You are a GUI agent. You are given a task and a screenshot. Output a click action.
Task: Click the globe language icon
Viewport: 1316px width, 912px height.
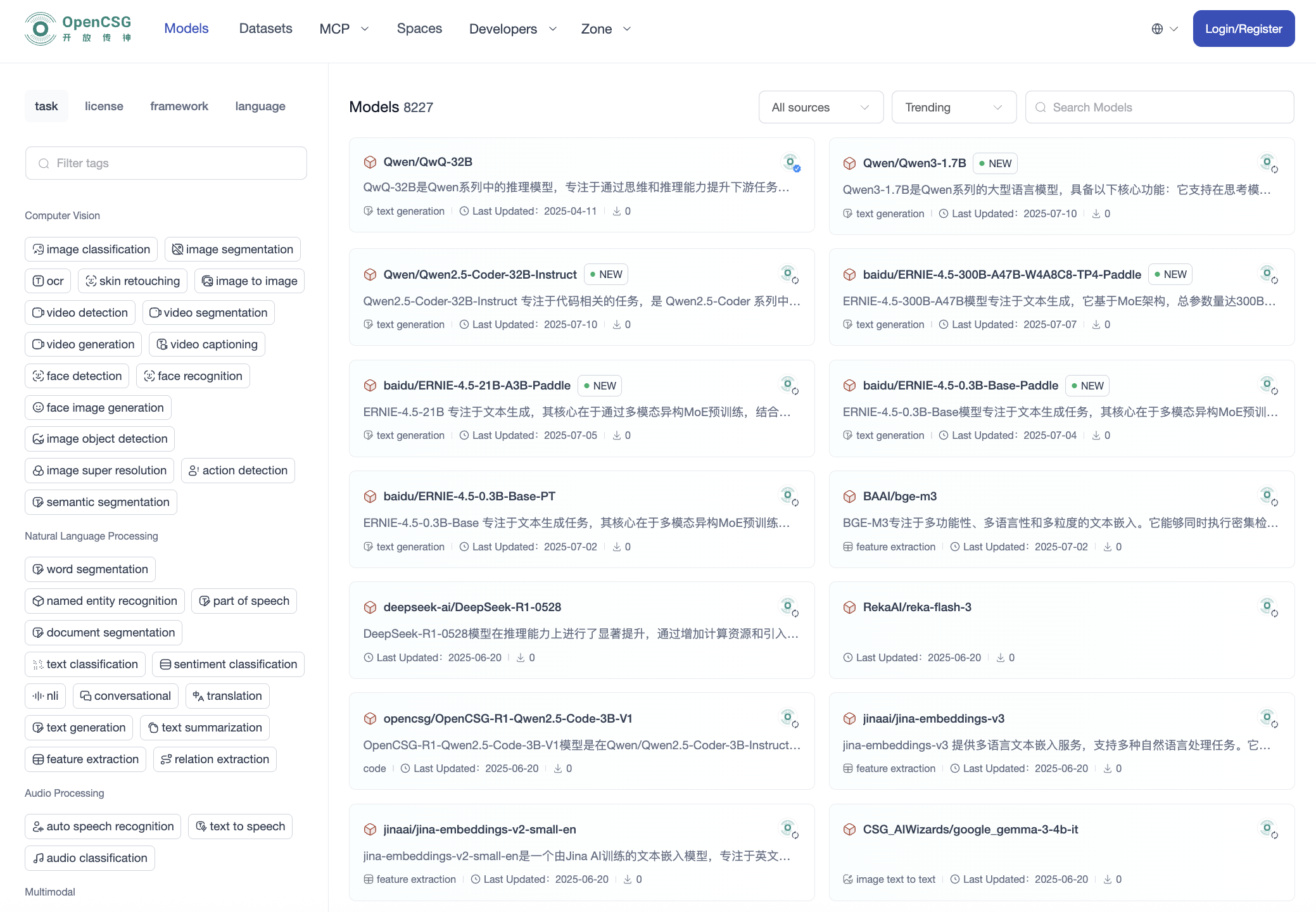[x=1157, y=29]
